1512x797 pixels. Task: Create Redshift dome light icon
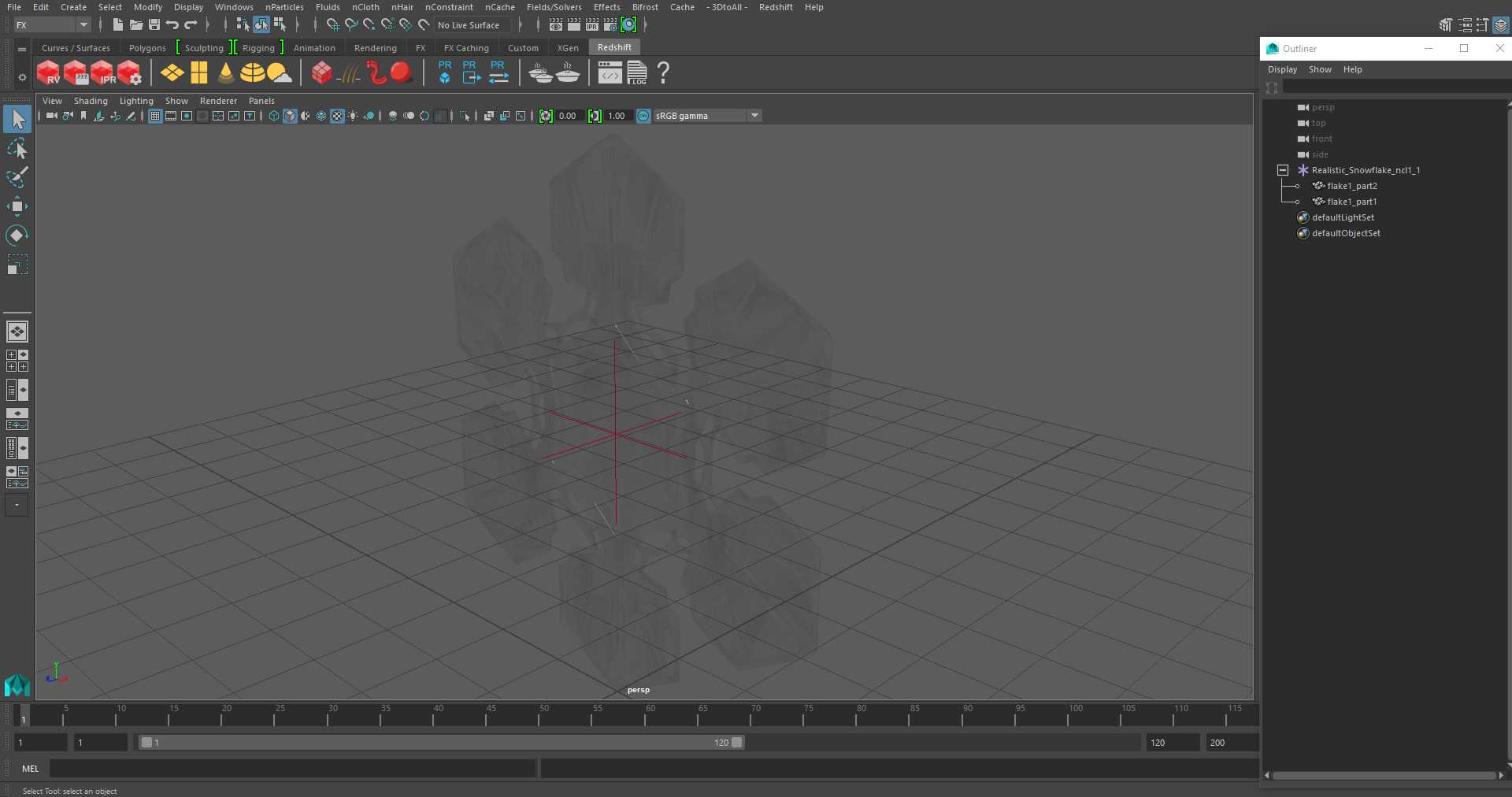(252, 73)
